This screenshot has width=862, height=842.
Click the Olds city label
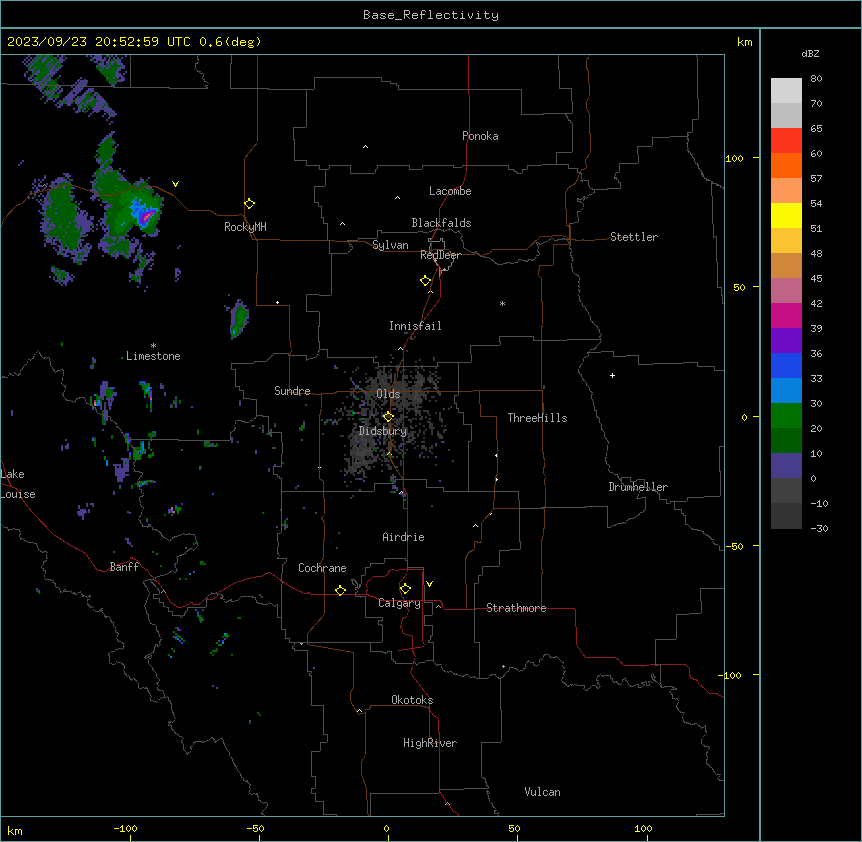388,394
